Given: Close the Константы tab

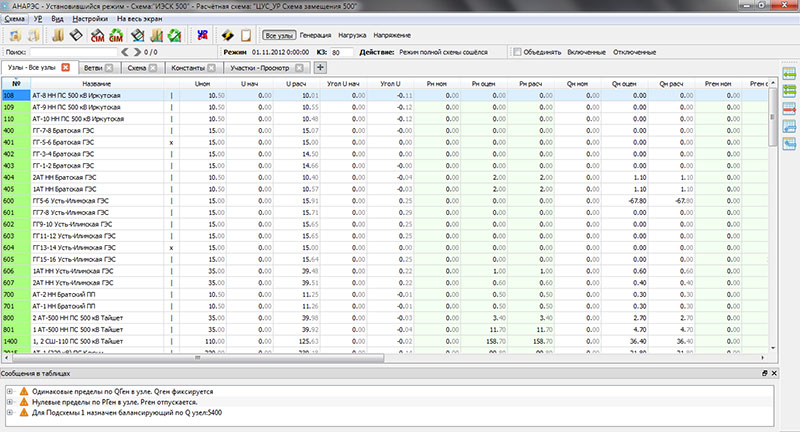Looking at the screenshot, I should point(211,68).
